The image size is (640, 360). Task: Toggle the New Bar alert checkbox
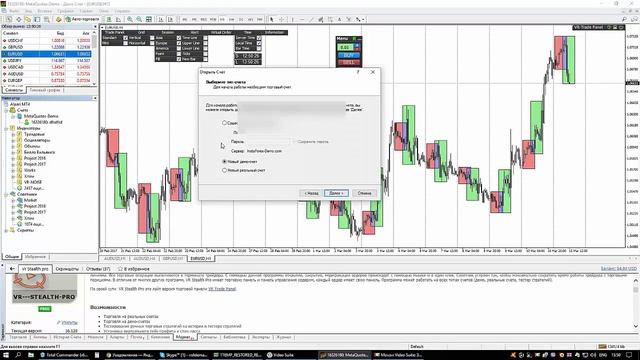(x=205, y=59)
